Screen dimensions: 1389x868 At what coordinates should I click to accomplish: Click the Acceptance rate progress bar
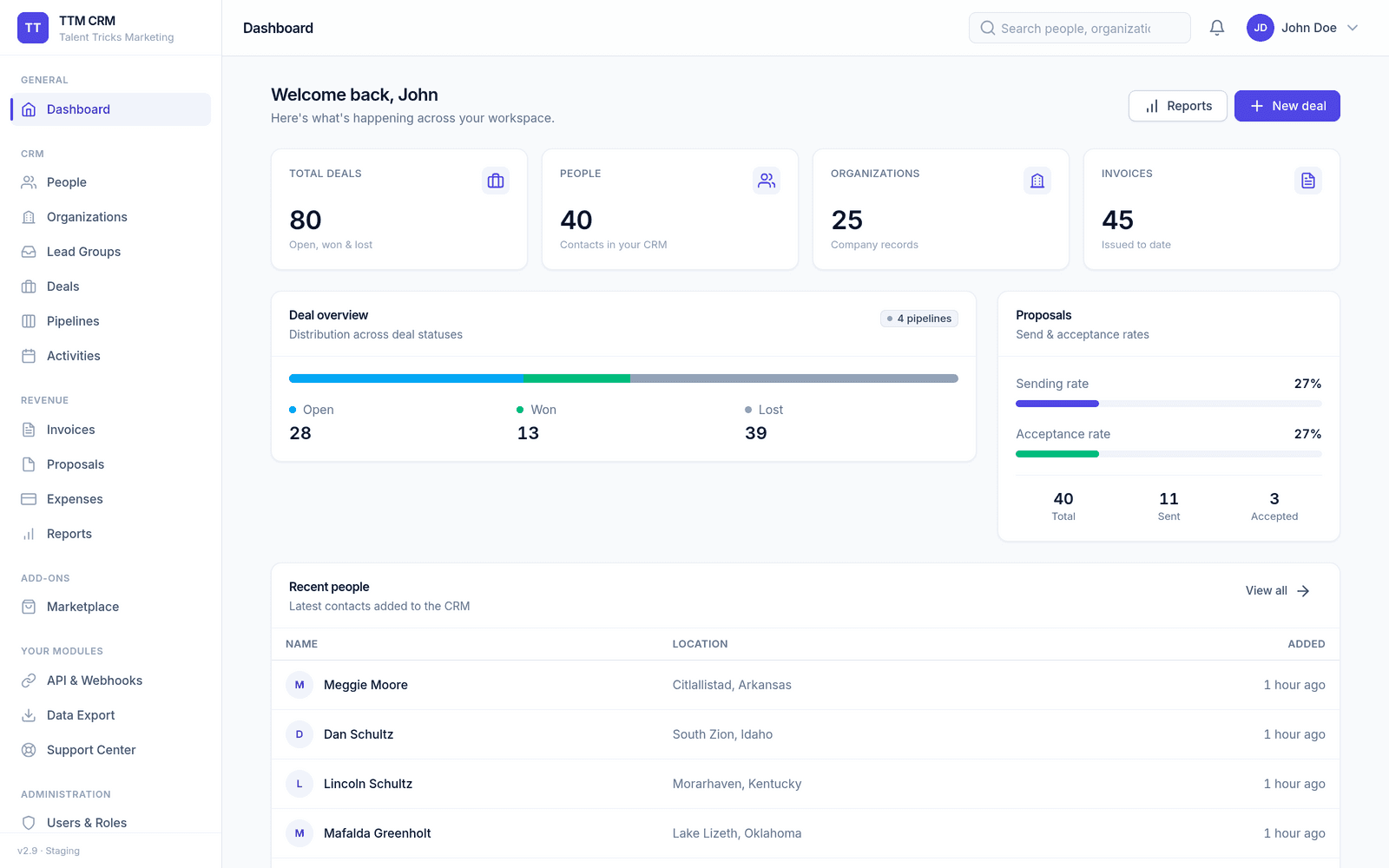[x=1168, y=454]
